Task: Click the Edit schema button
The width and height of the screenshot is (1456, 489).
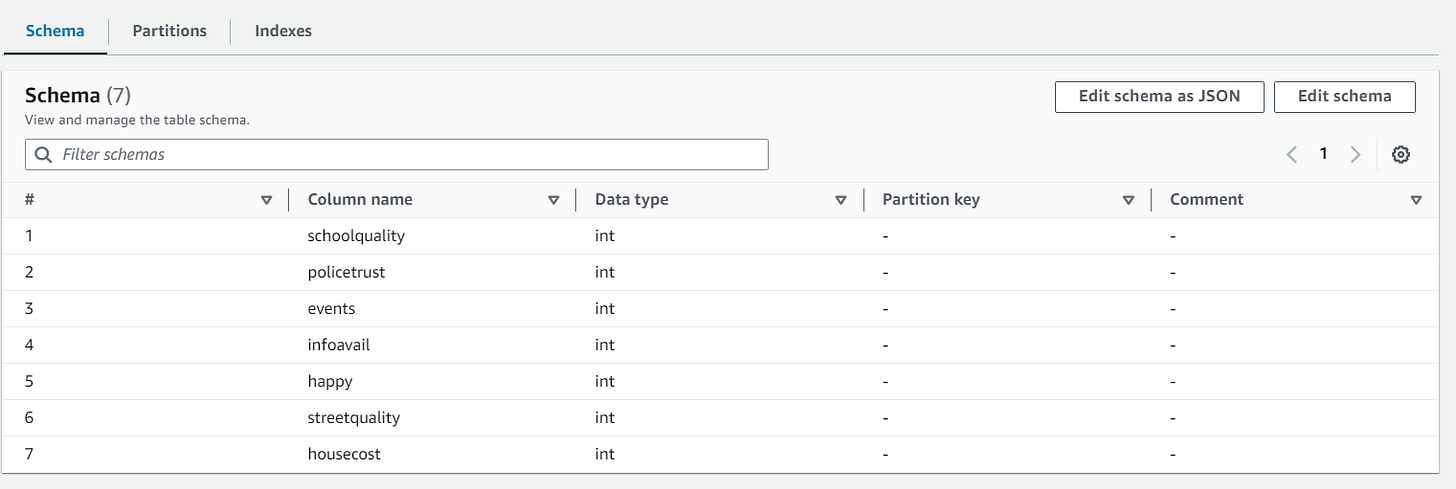Action: [x=1344, y=97]
